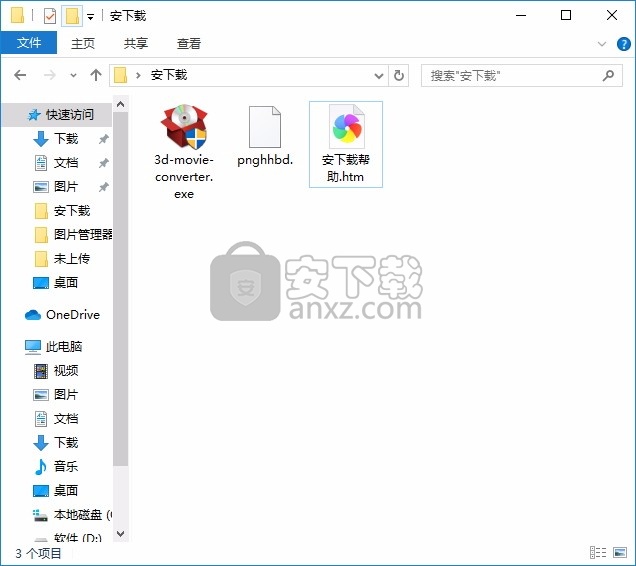Image resolution: width=636 pixels, height=566 pixels.
Task: Expand the ribbon with the chevron
Action: [602, 43]
